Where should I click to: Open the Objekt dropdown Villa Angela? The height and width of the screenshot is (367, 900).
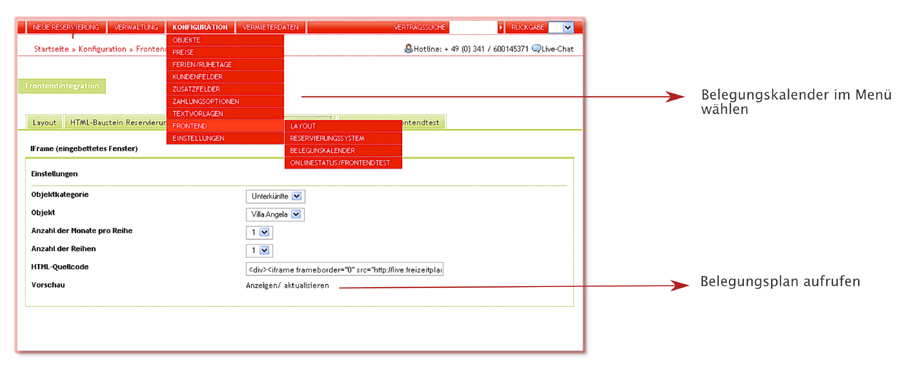pyautogui.click(x=275, y=214)
